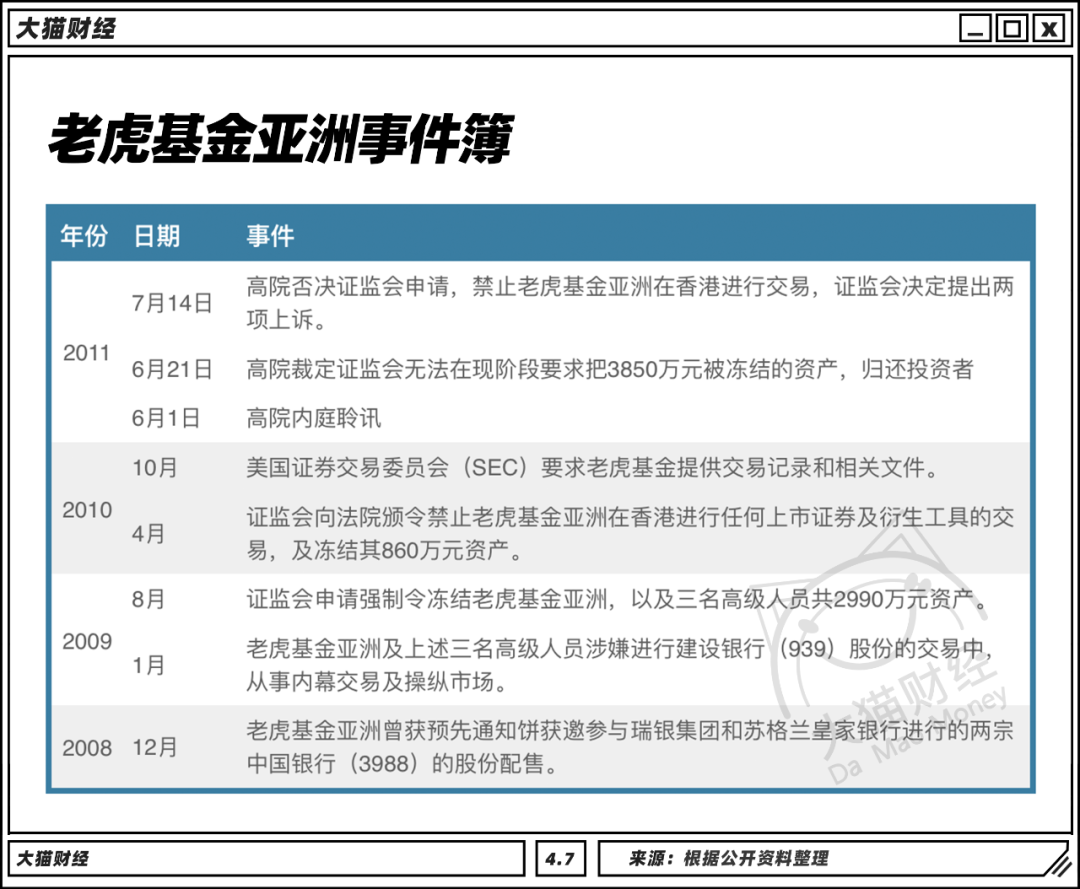
Task: Click the 来源：根据公开资料整理 source box
Action: pyautogui.click(x=730, y=858)
